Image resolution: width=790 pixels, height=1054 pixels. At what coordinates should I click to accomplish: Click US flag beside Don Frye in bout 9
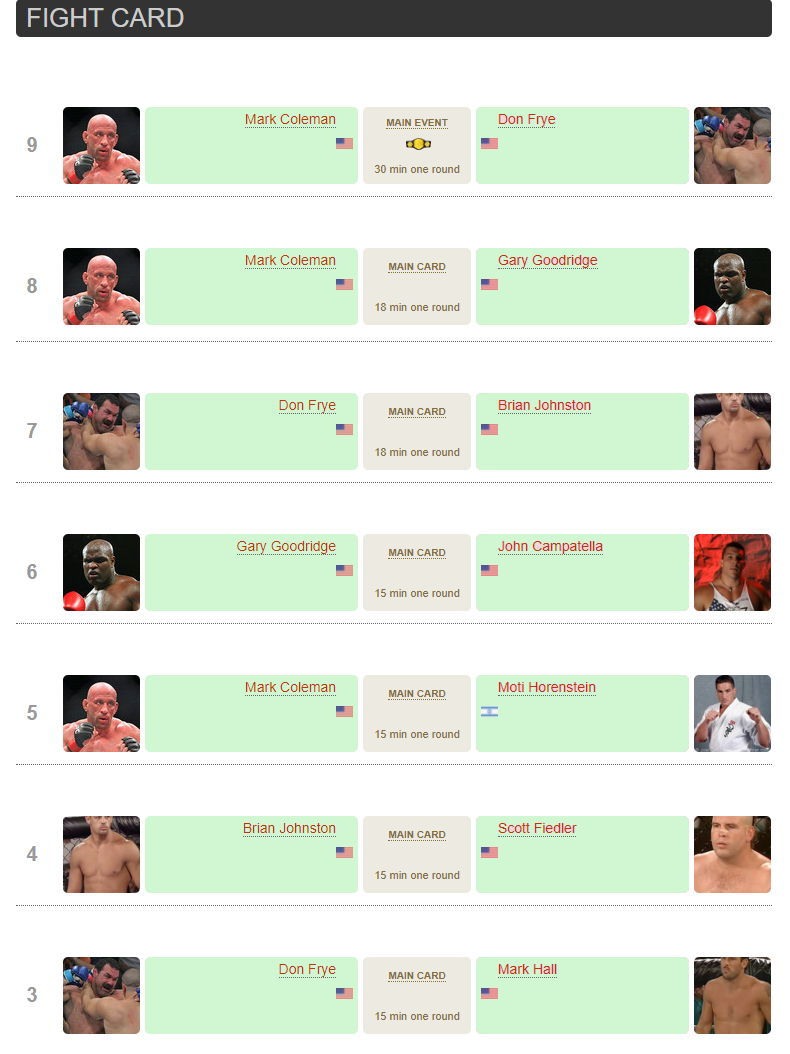489,144
